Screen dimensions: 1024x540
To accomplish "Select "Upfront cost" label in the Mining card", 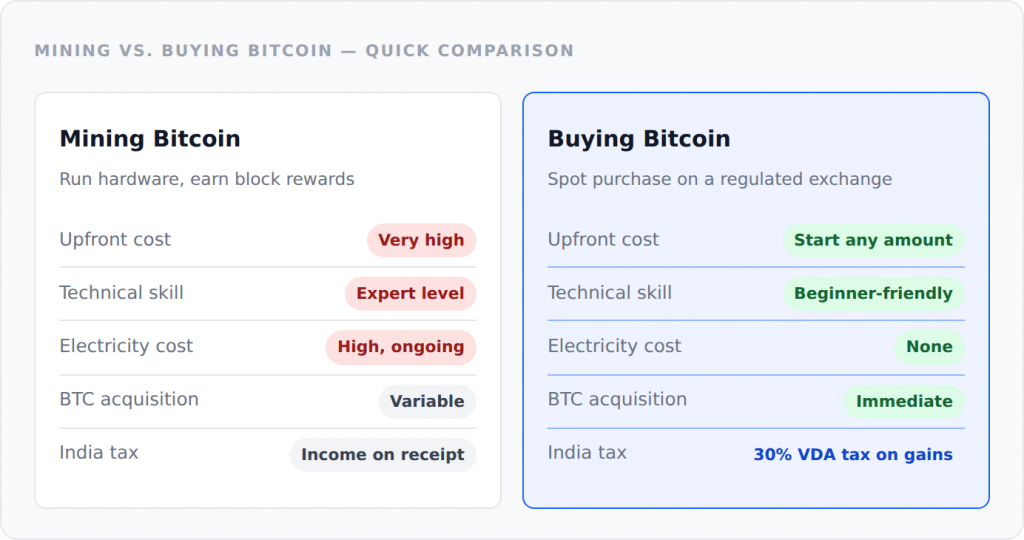I will [115, 239].
